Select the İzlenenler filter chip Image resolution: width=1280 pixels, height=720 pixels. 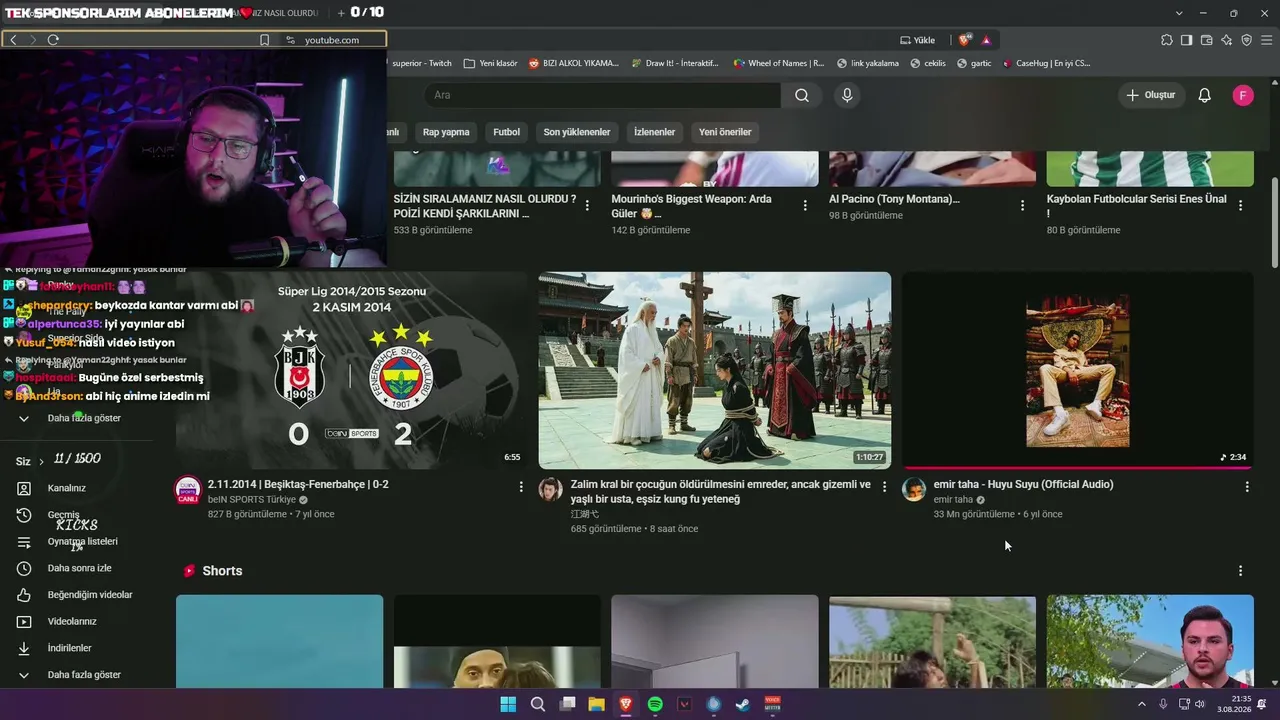654,132
